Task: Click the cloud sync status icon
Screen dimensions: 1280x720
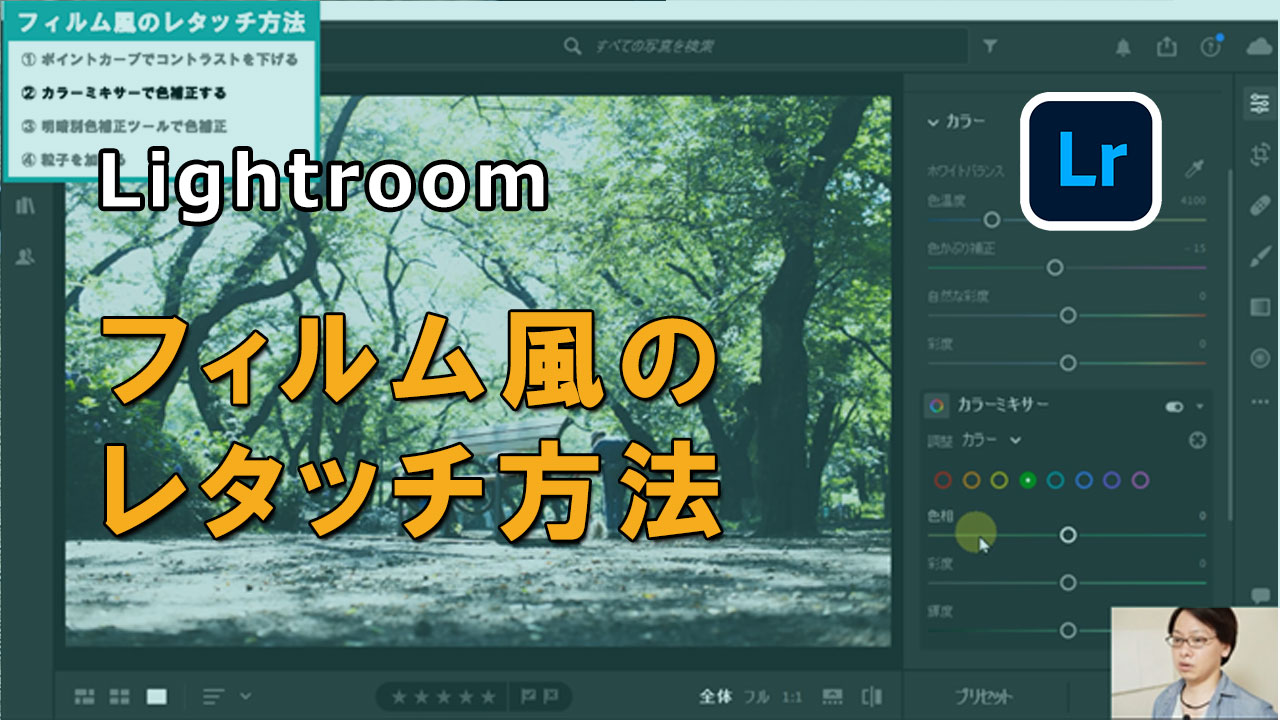Action: (1259, 47)
